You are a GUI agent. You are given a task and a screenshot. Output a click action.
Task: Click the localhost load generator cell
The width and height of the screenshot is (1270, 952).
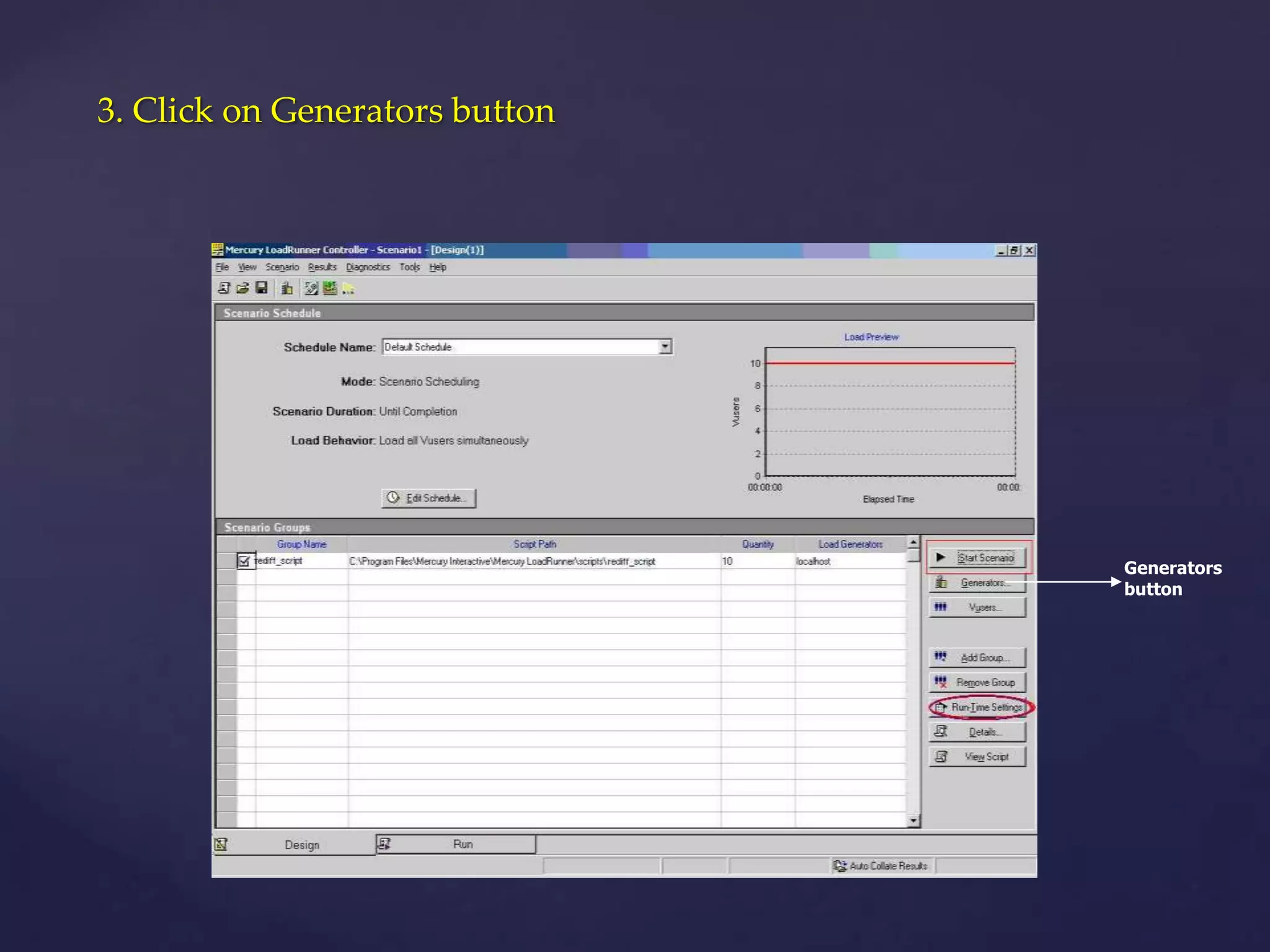850,561
